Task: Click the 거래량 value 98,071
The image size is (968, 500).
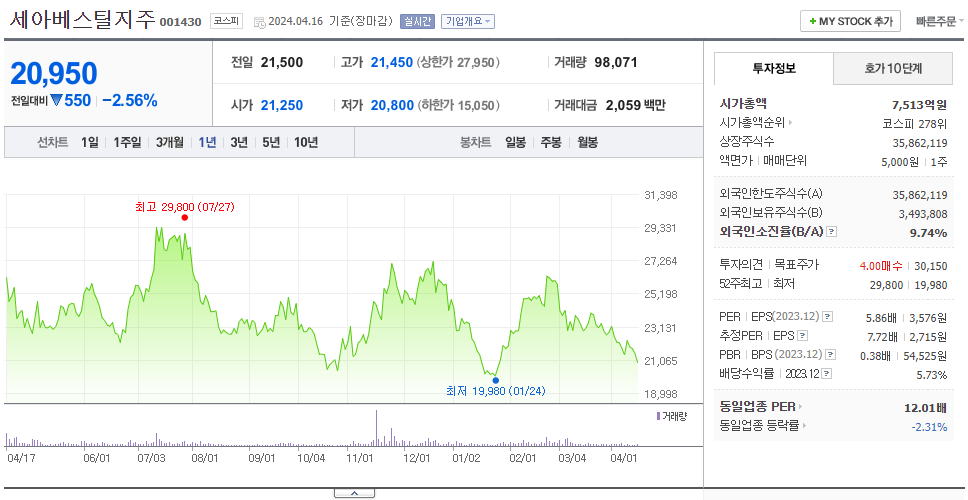Action: [616, 62]
